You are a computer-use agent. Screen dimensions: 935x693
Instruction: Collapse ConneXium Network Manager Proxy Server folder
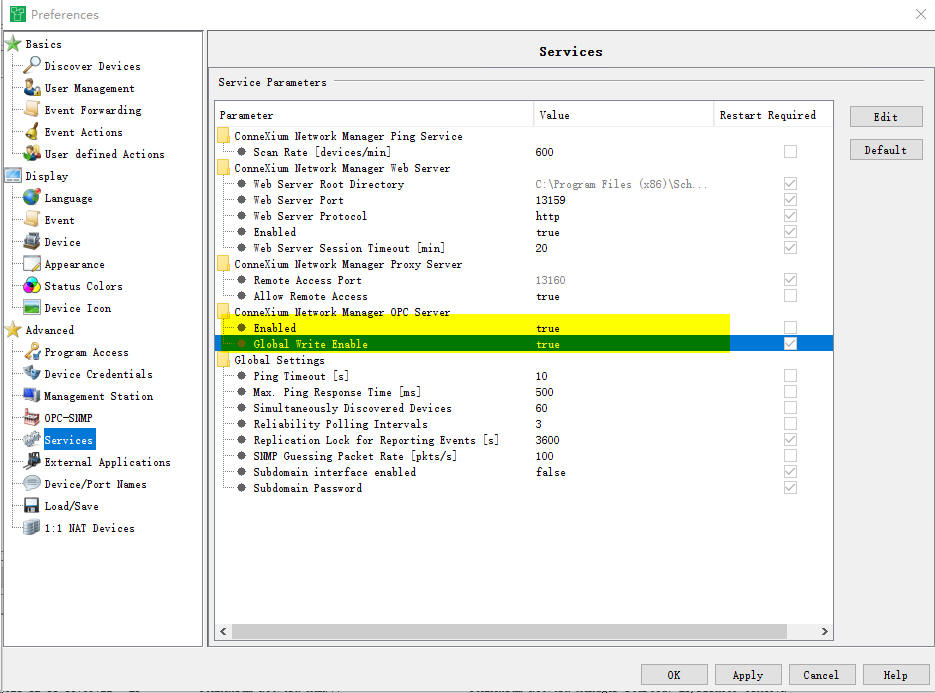tap(224, 264)
